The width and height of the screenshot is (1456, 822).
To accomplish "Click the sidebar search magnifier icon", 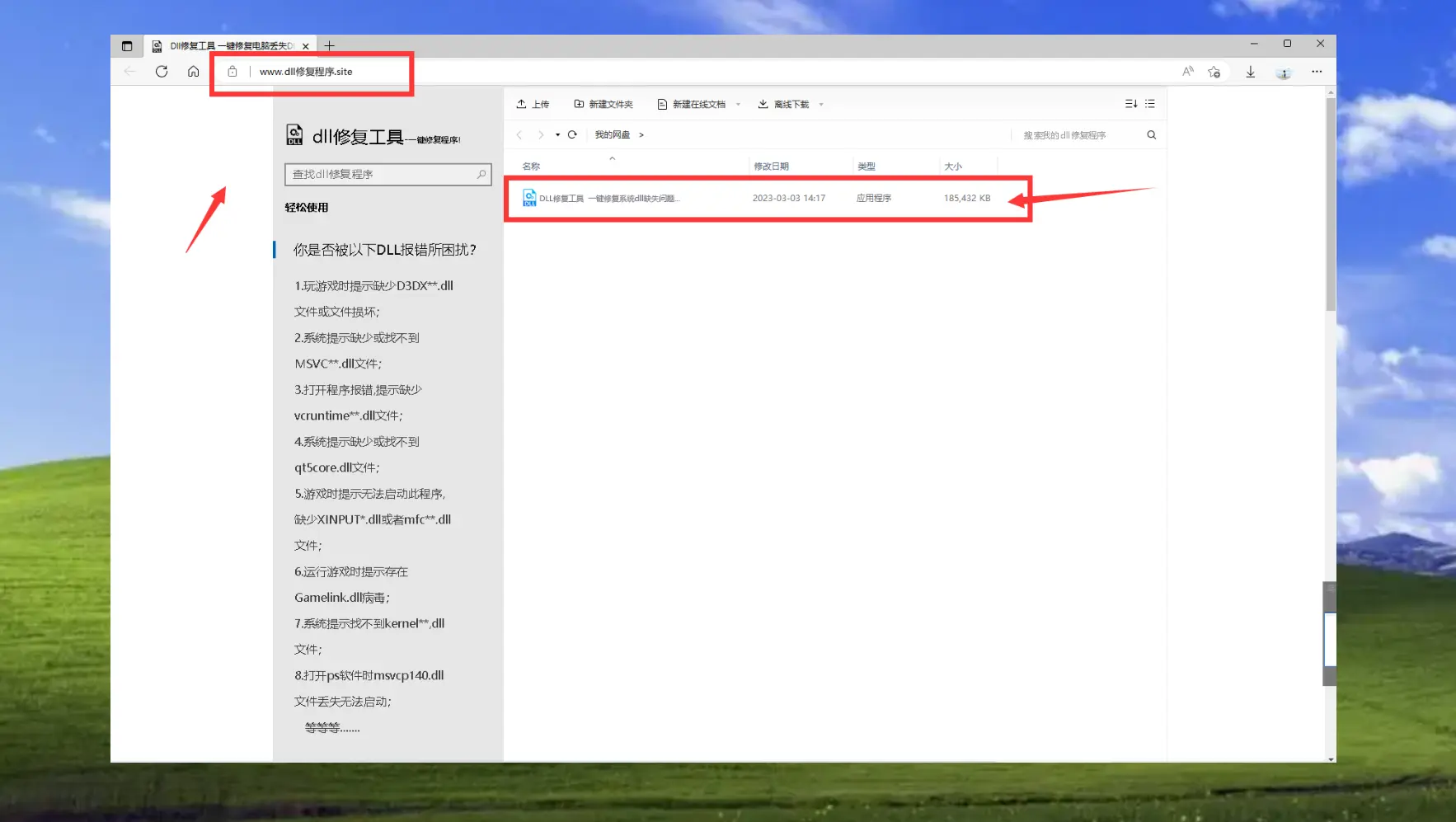I will [481, 174].
